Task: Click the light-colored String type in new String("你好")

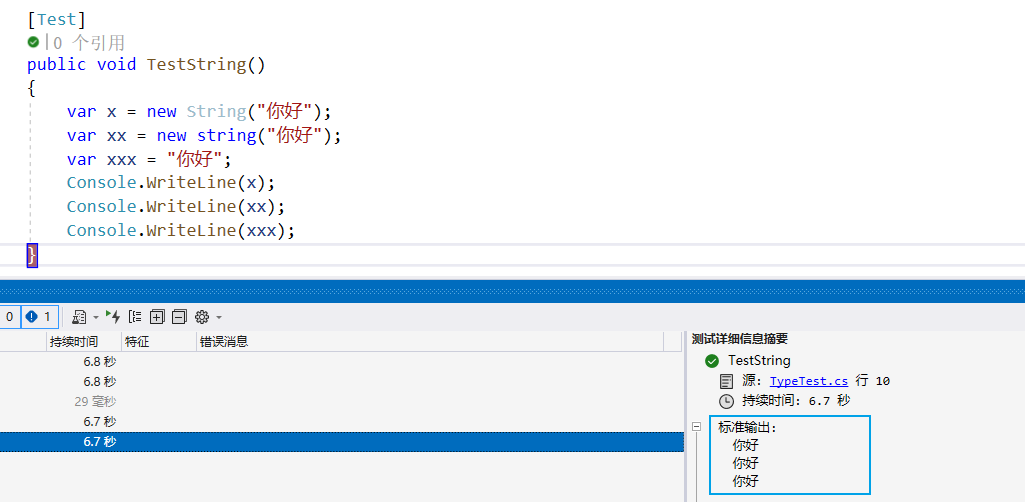Action: pyautogui.click(x=216, y=112)
